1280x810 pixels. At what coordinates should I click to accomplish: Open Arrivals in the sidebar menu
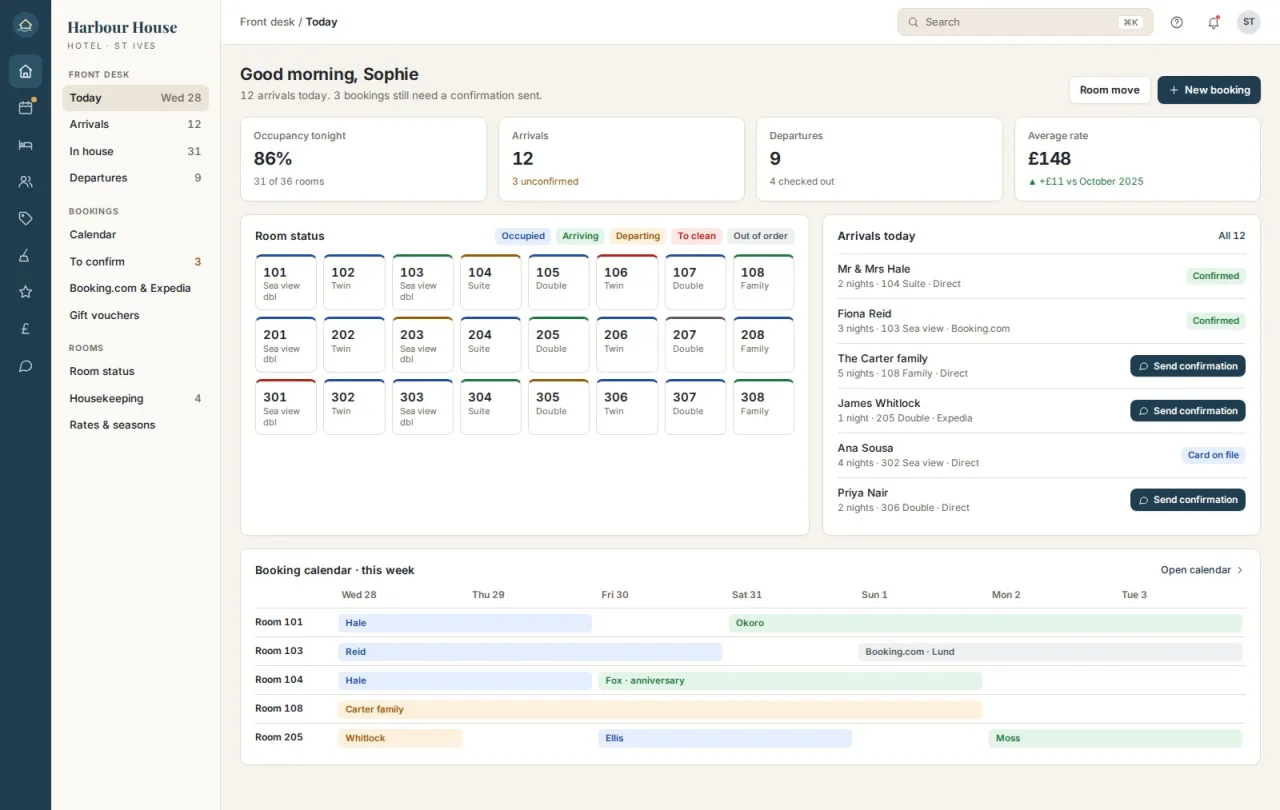tap(135, 124)
